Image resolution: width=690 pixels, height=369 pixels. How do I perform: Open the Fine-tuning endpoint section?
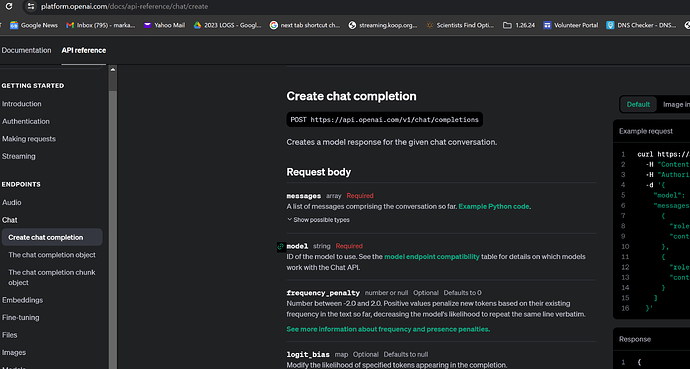point(21,318)
